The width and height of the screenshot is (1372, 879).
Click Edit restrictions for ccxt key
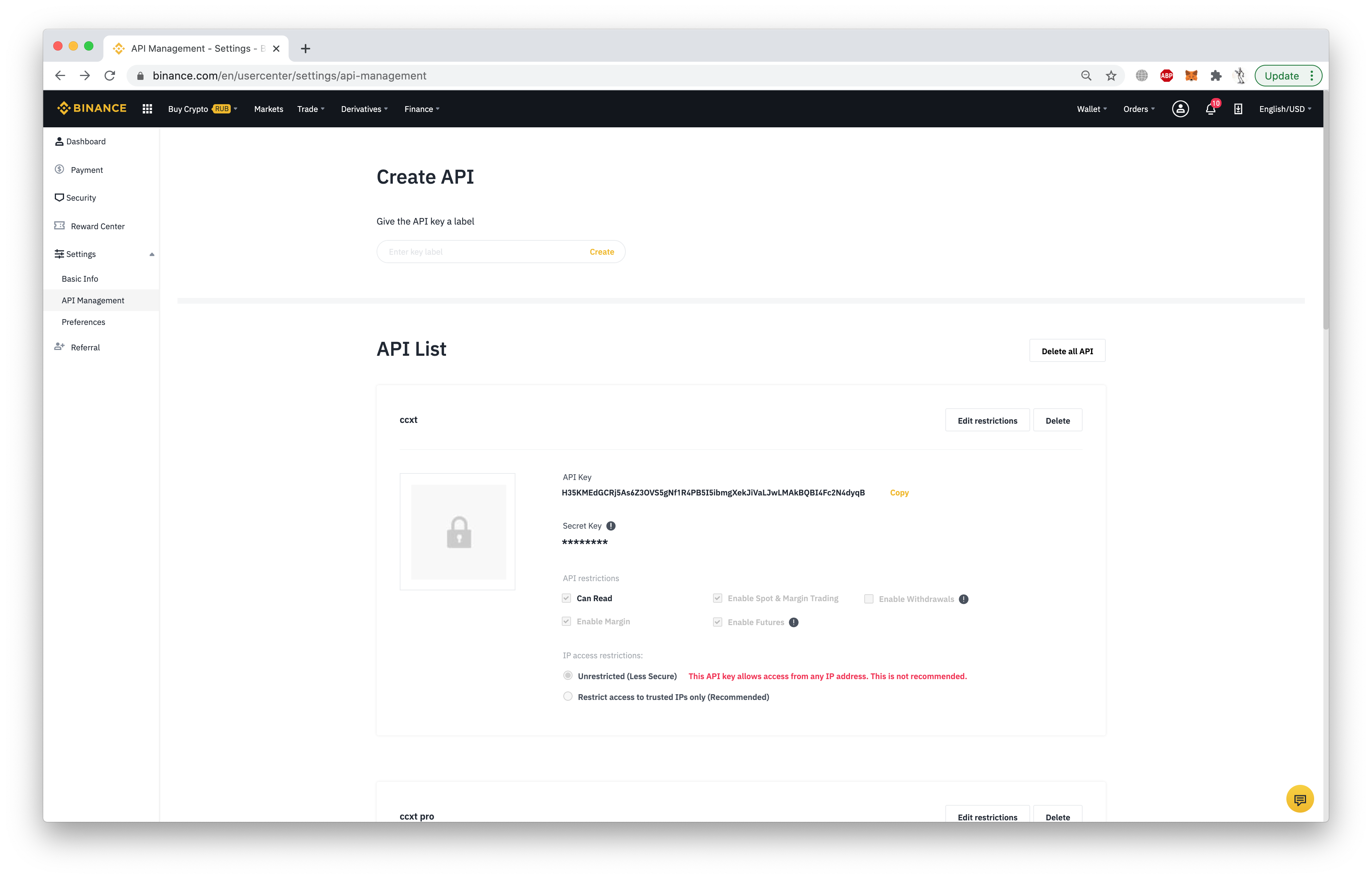pos(987,421)
